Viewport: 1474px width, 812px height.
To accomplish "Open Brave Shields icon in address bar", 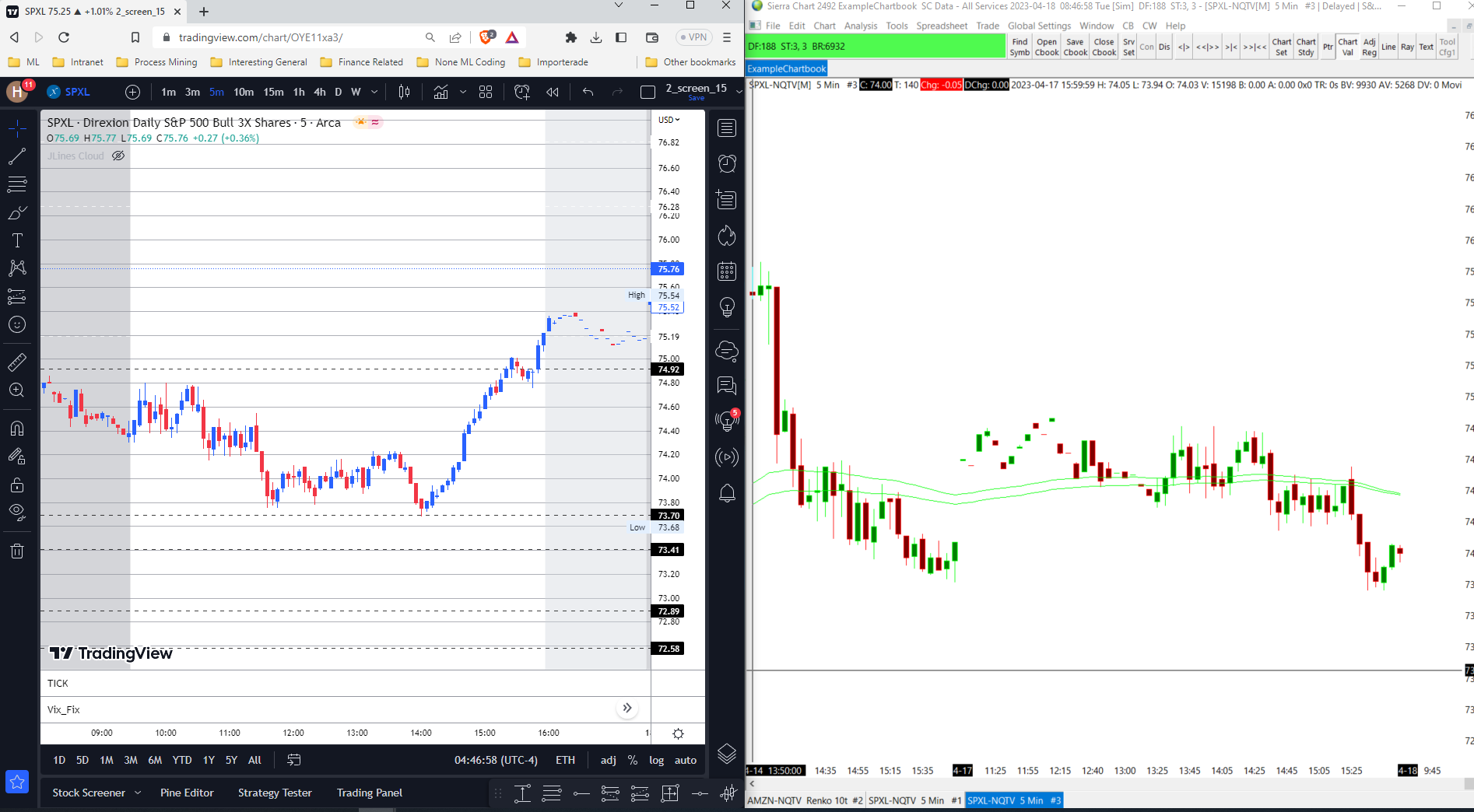I will 487,37.
